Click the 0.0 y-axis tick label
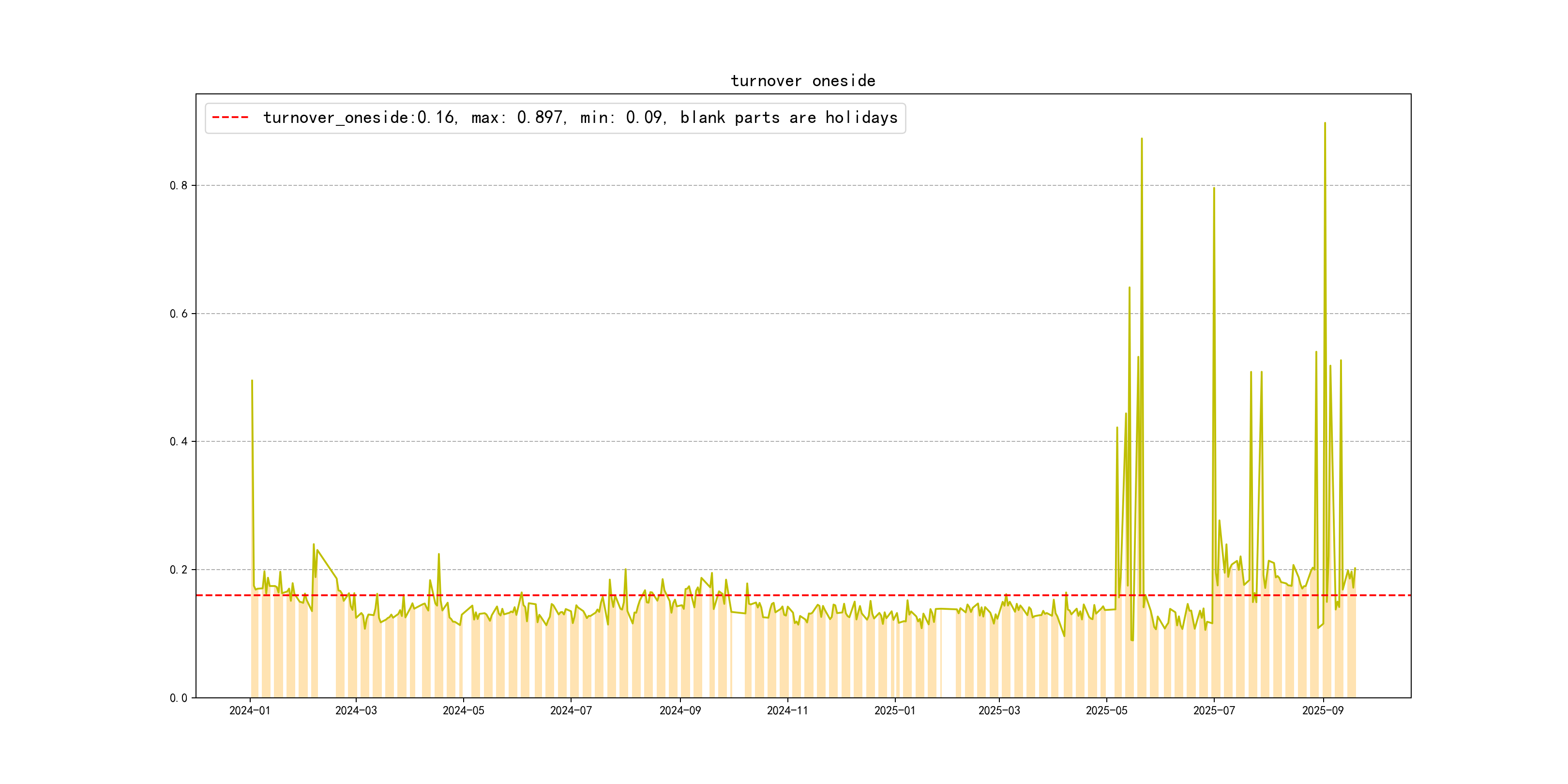 point(179,698)
